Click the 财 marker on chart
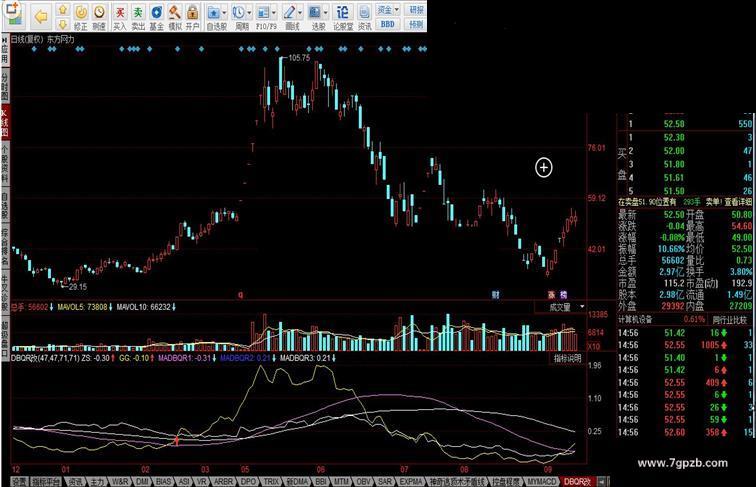The image size is (756, 487). coord(495,295)
